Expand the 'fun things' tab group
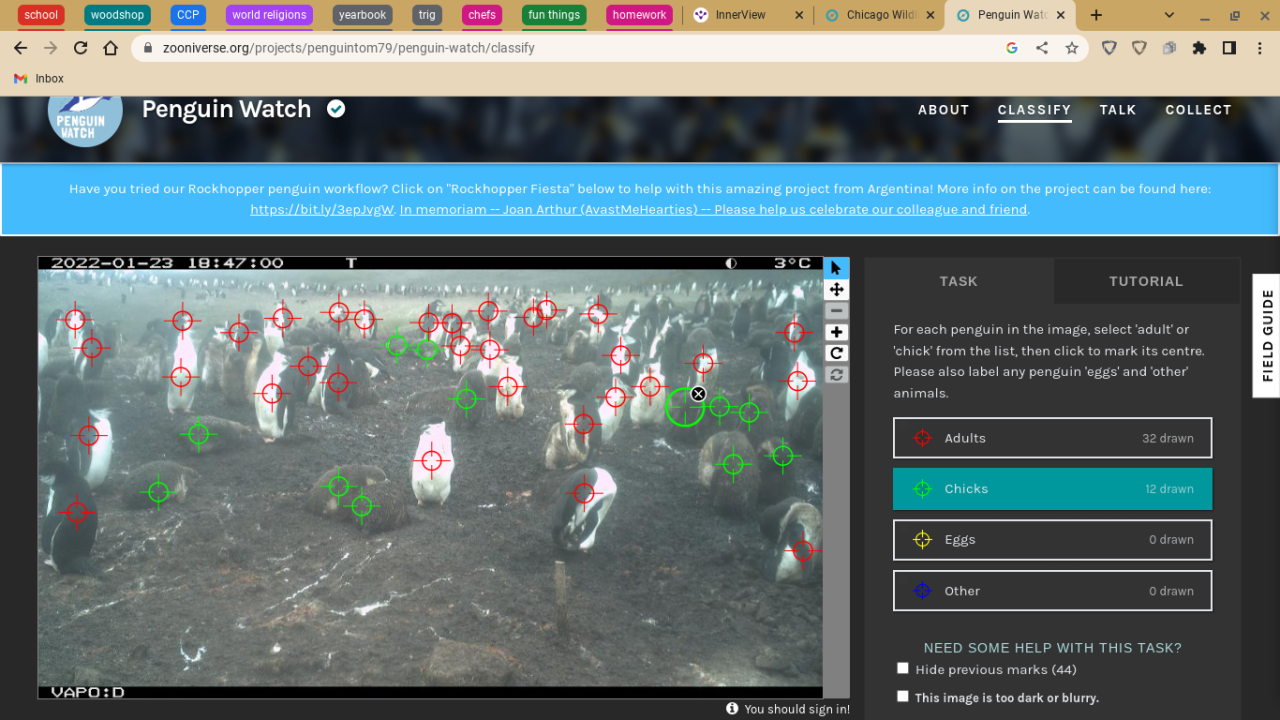 coord(554,15)
